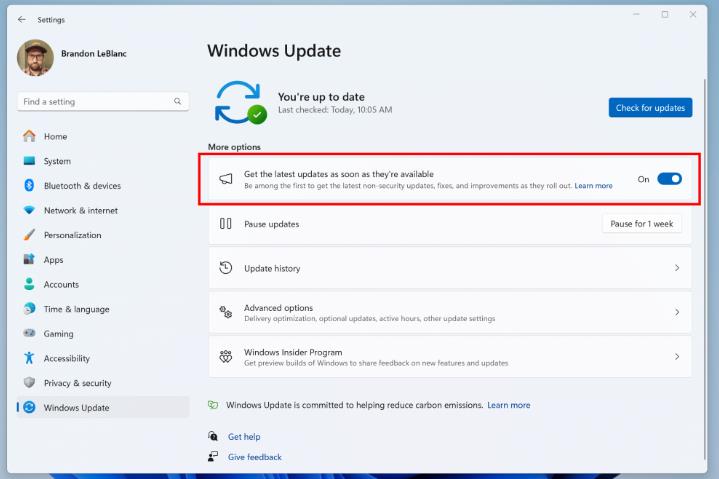Click the Privacy & security shield icon

pyautogui.click(x=29, y=382)
